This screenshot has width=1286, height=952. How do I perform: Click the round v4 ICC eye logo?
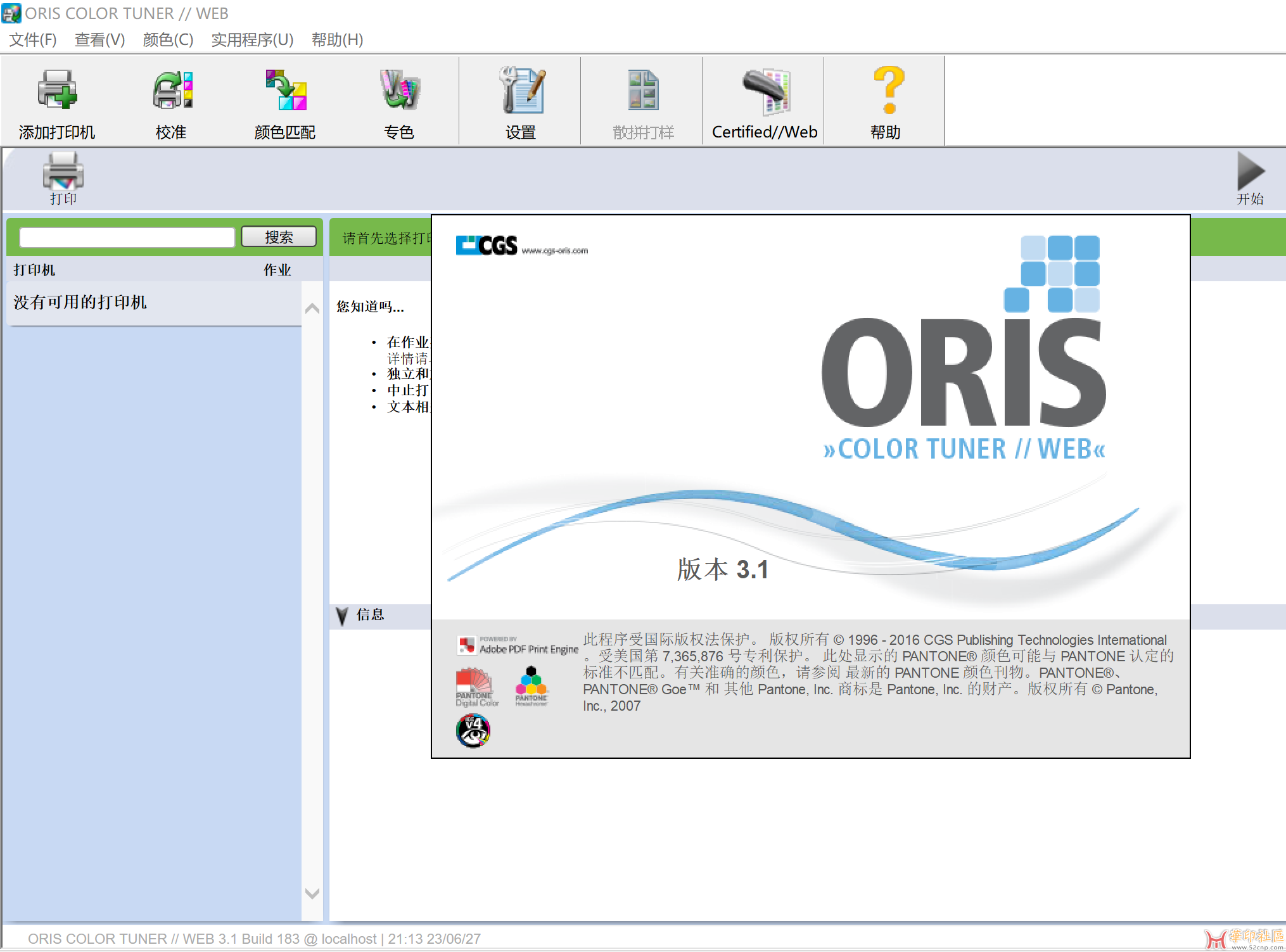coord(473,731)
